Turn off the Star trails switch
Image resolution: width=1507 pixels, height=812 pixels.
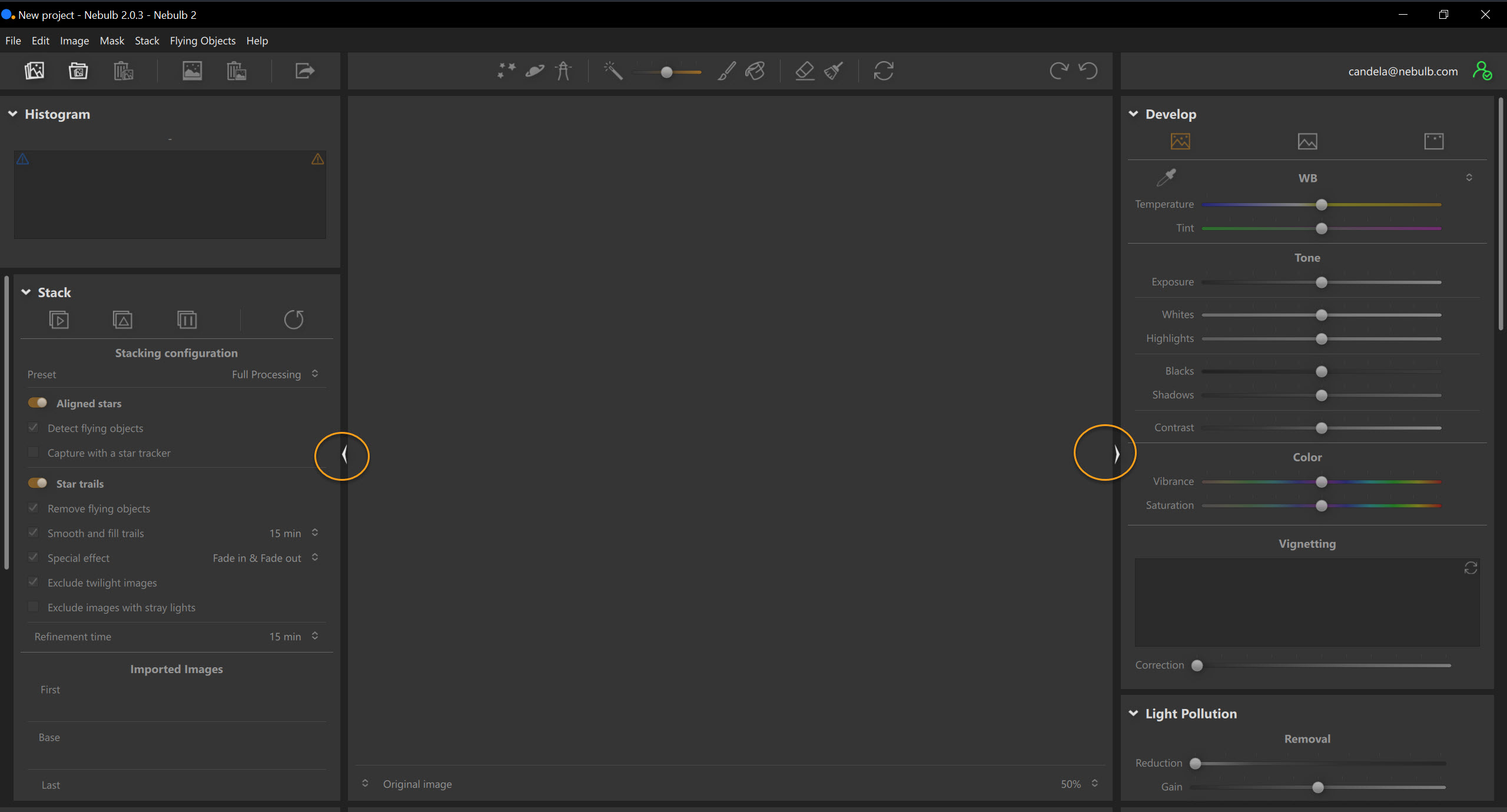(38, 483)
